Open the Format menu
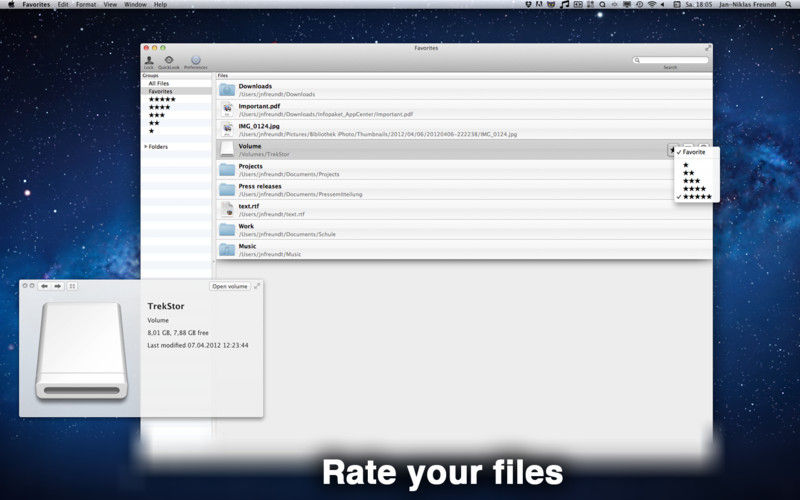 point(86,4)
